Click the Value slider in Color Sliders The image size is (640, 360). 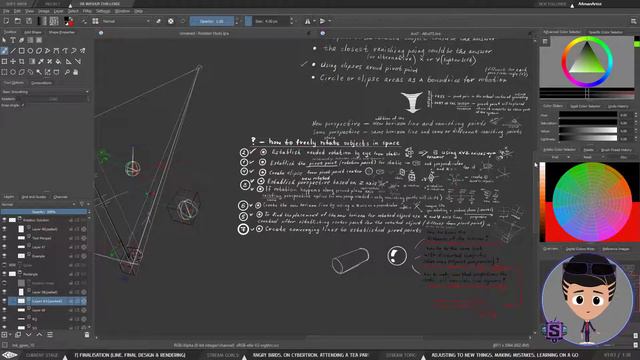coord(588,131)
